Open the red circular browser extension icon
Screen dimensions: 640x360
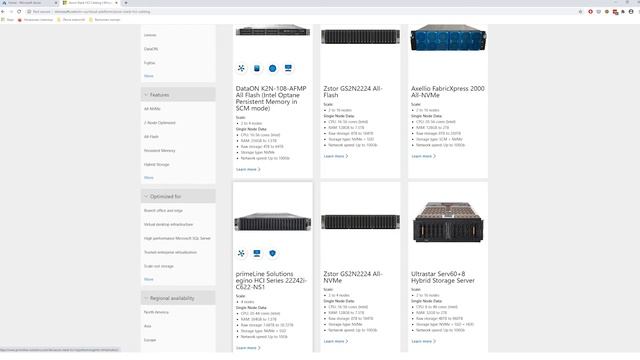click(590, 12)
